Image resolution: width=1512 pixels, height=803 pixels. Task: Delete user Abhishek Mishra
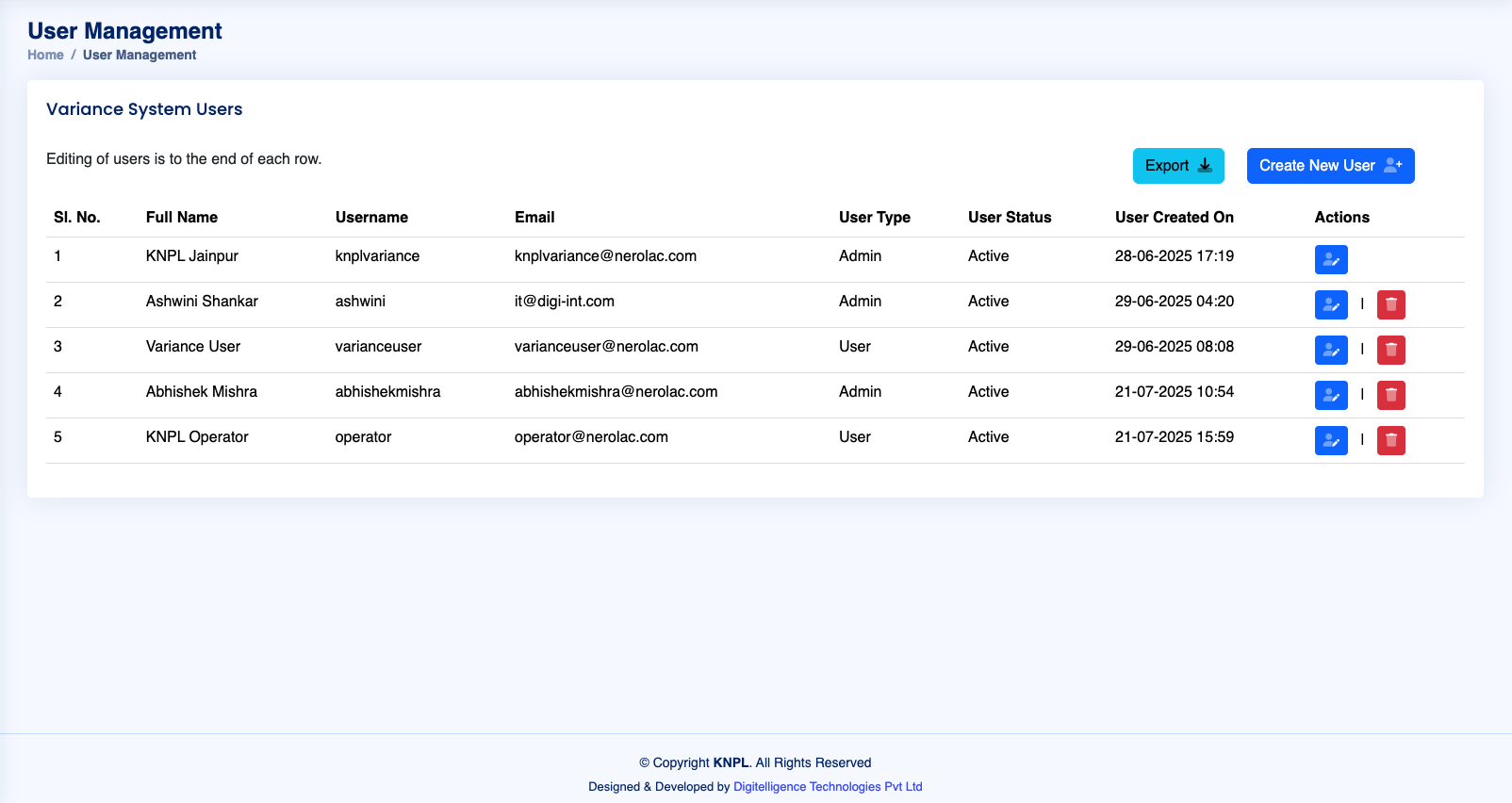[x=1391, y=395]
